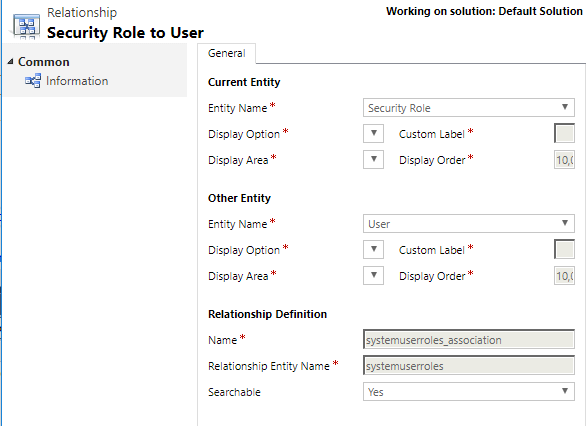Click Current Entity Display Order field
Screen dimensions: 588x426
(564, 160)
